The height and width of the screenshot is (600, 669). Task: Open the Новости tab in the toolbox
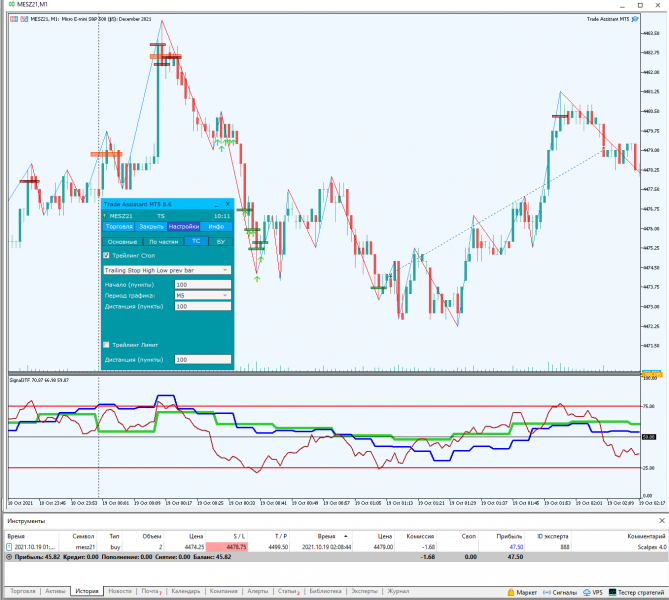click(120, 591)
